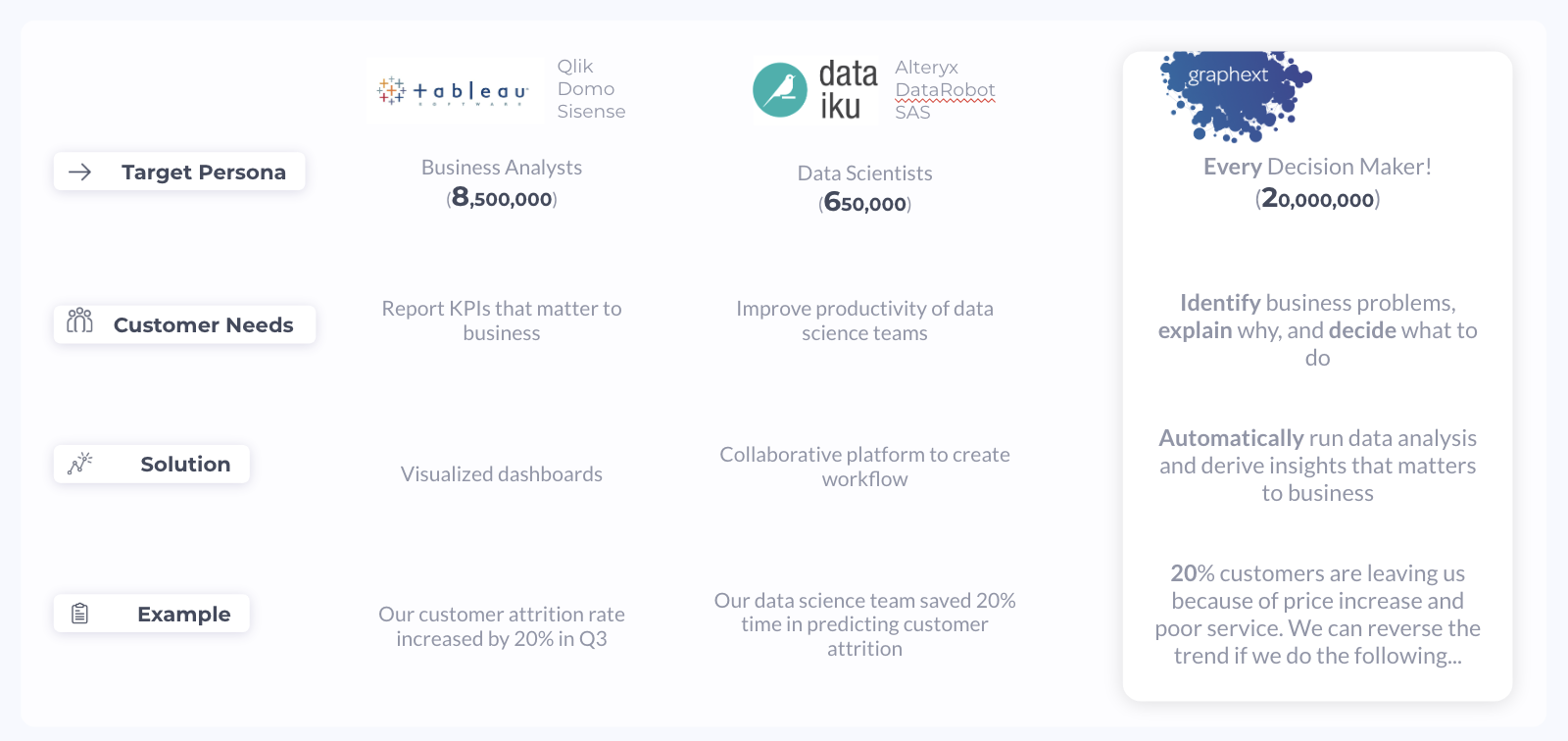Click the Graphext ink splash logo

click(1234, 95)
